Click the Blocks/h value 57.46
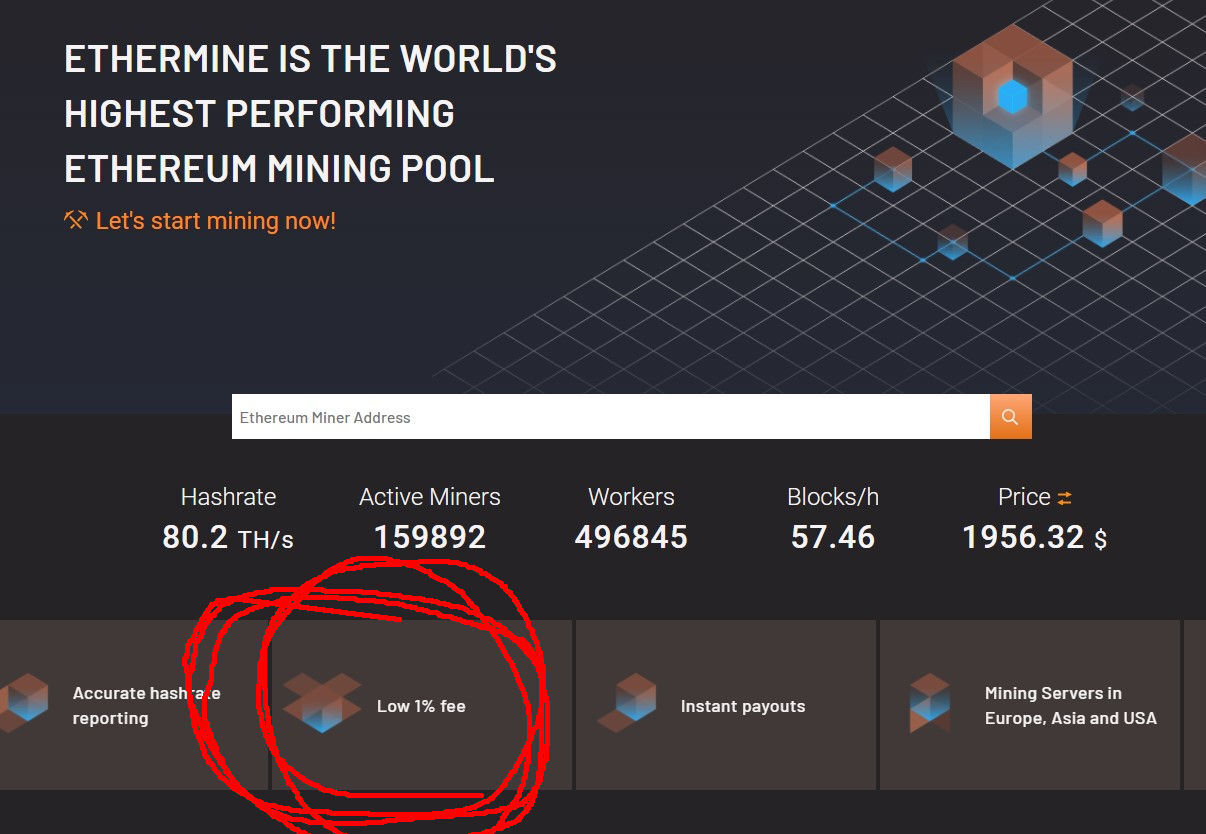The image size is (1206, 834). pos(833,538)
